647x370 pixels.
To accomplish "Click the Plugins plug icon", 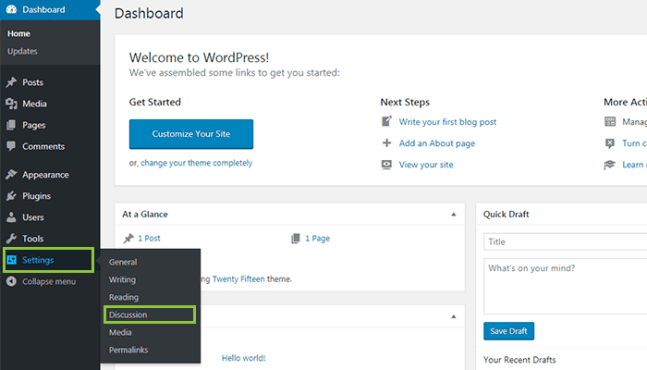I will pos(11,196).
